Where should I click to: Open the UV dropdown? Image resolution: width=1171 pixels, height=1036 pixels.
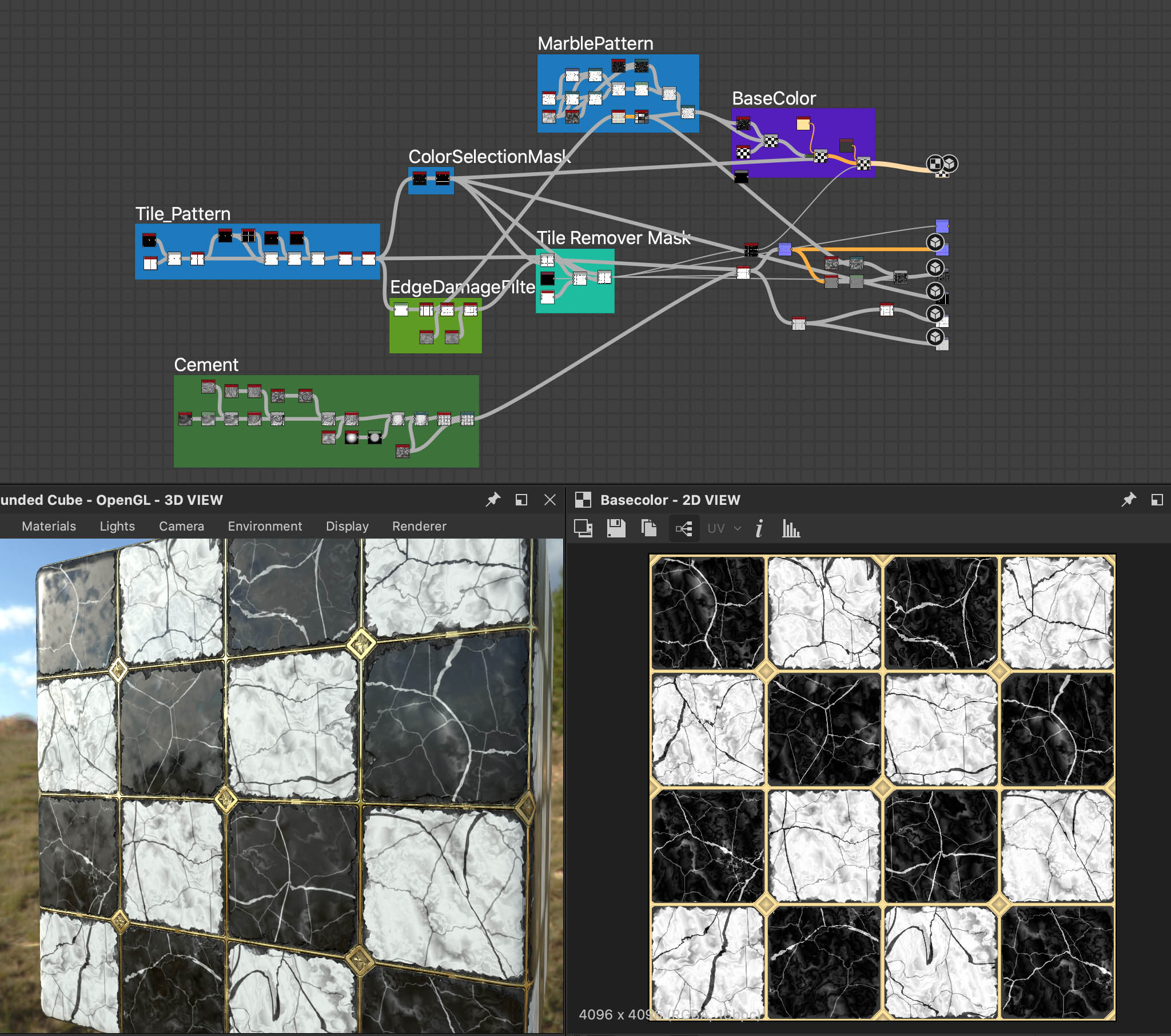click(723, 528)
